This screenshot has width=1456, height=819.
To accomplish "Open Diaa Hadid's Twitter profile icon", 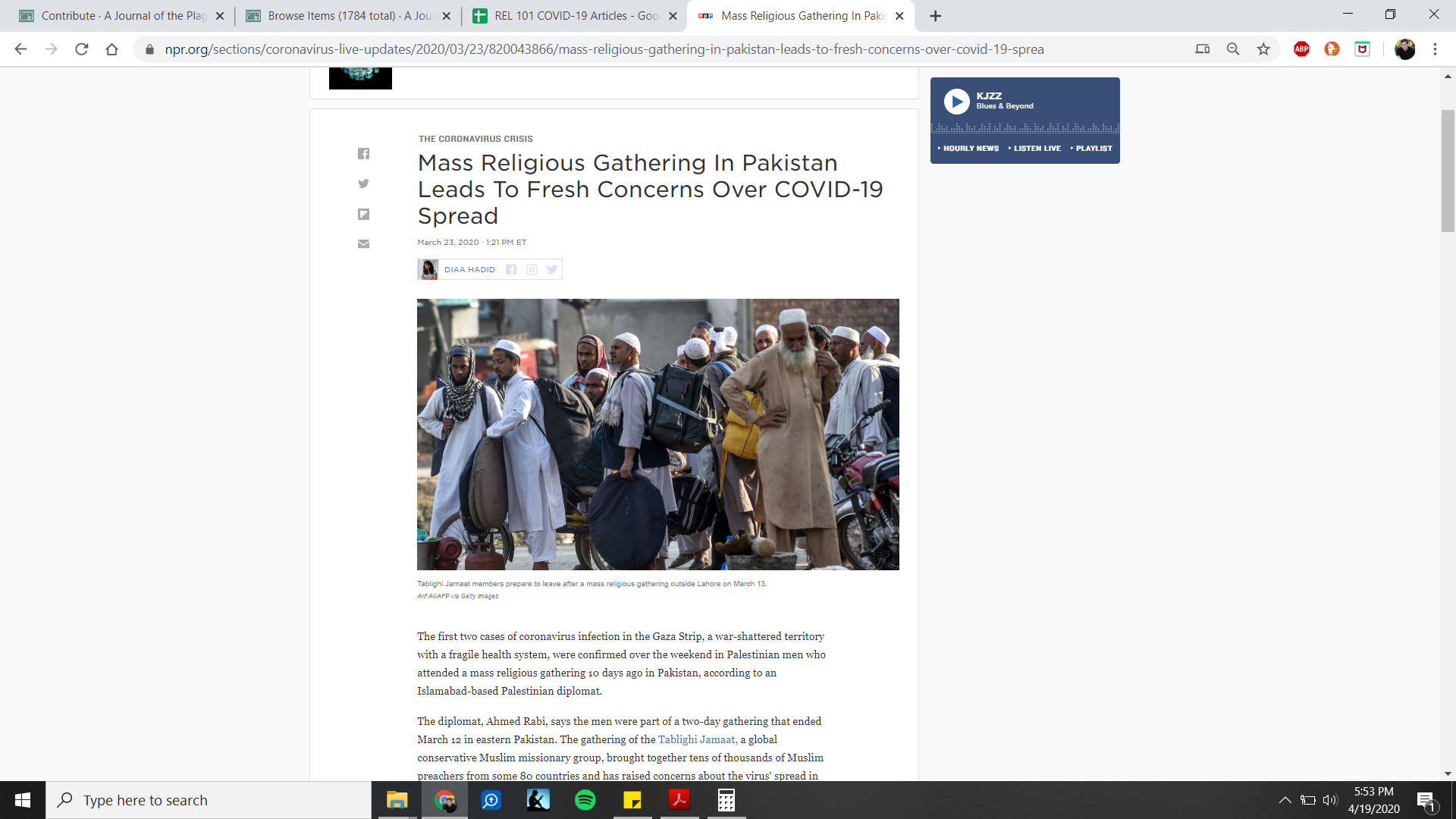I will pos(552,269).
